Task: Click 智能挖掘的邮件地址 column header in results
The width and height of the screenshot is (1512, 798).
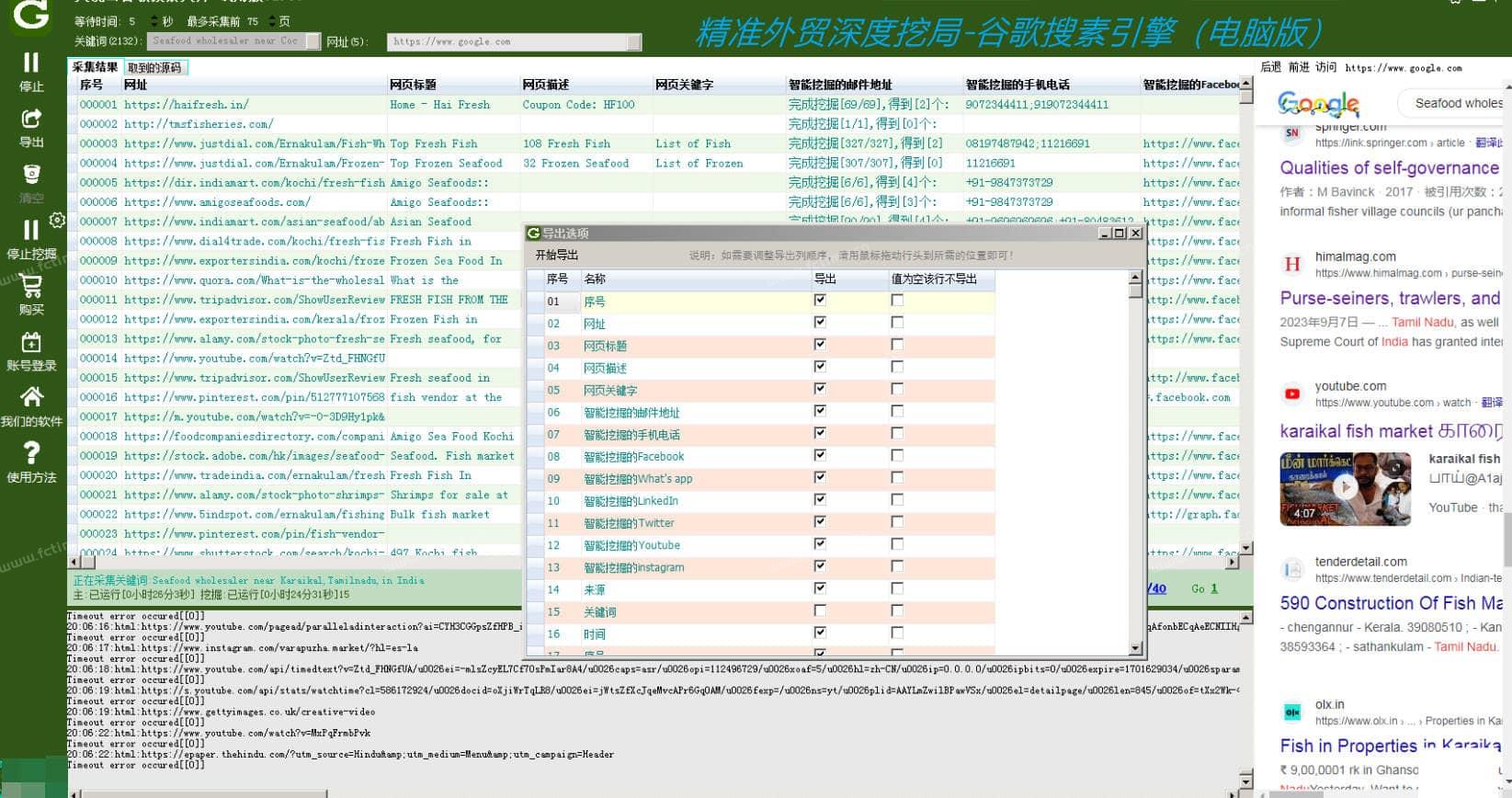Action: [x=873, y=85]
